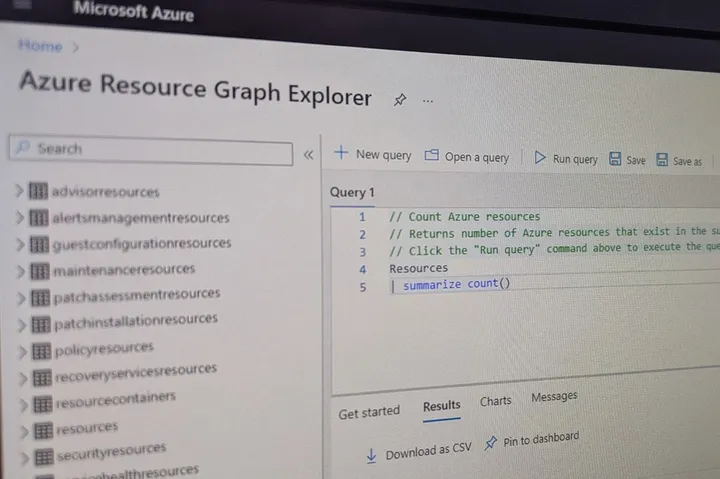Click the advisorresources table icon
The width and height of the screenshot is (720, 479).
click(x=38, y=191)
